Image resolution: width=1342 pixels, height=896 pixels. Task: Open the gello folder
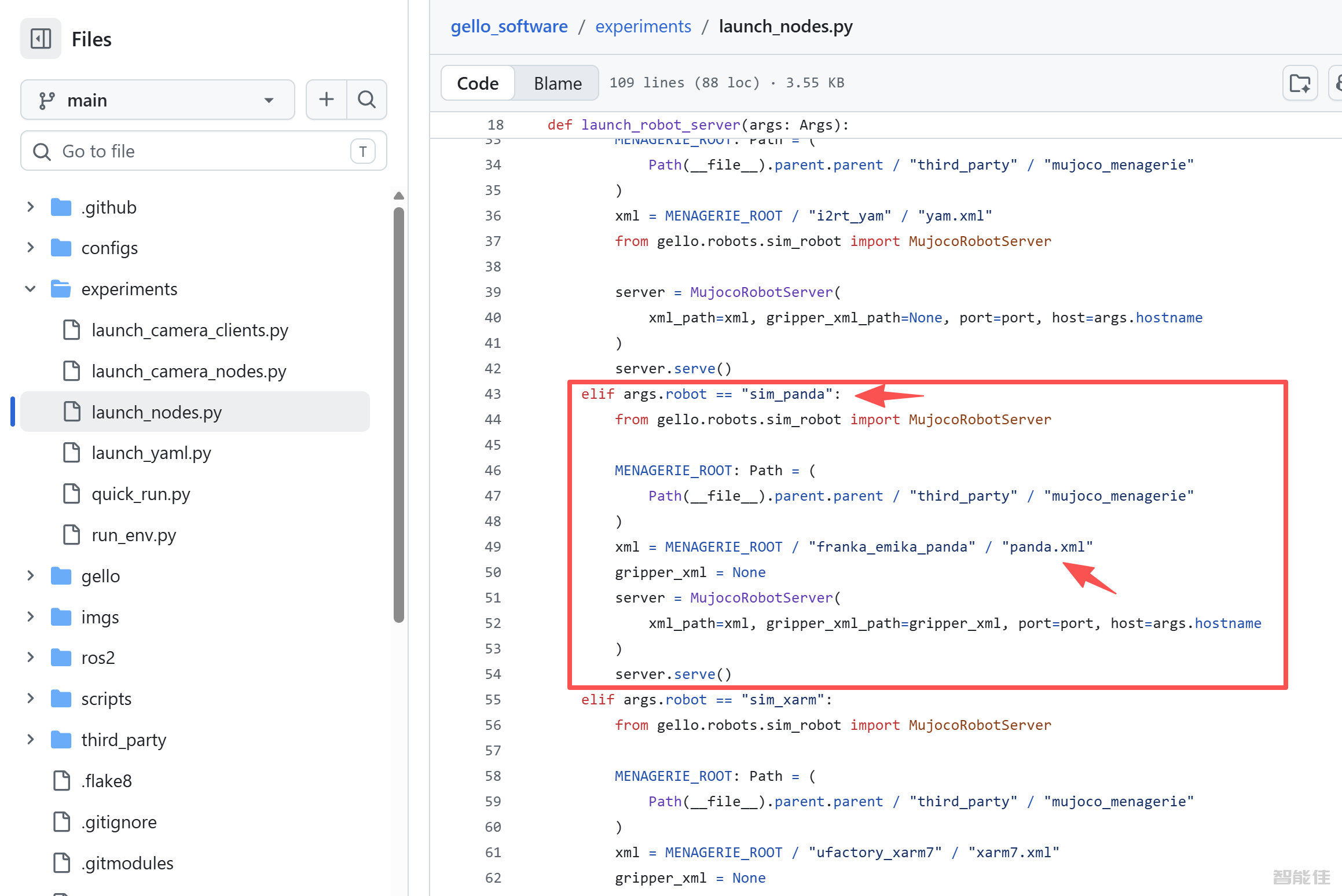pyautogui.click(x=101, y=576)
